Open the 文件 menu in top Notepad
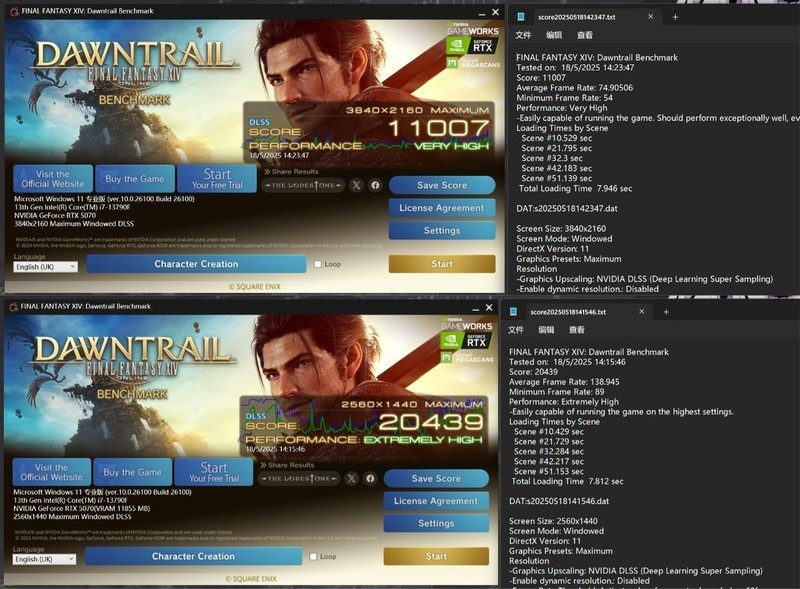This screenshot has width=800, height=589. 523,35
